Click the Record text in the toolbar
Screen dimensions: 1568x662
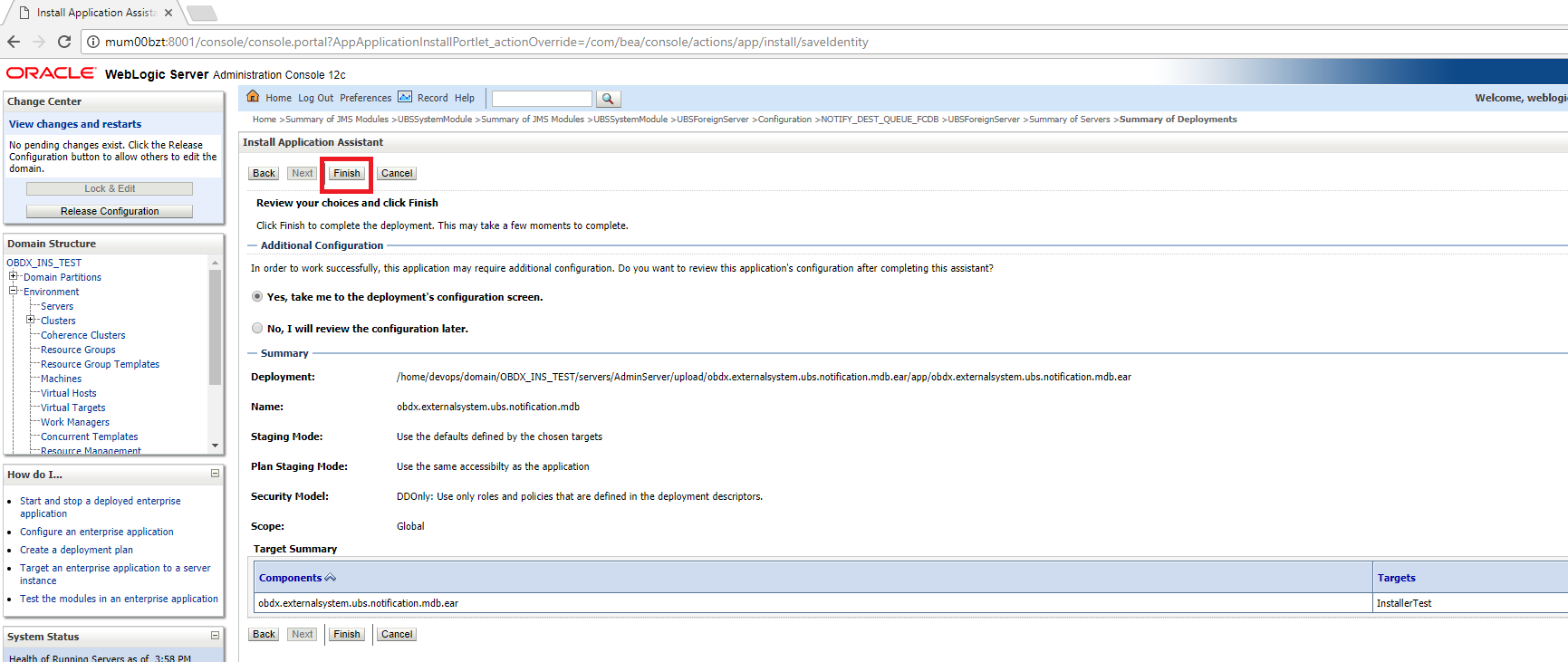tap(432, 98)
